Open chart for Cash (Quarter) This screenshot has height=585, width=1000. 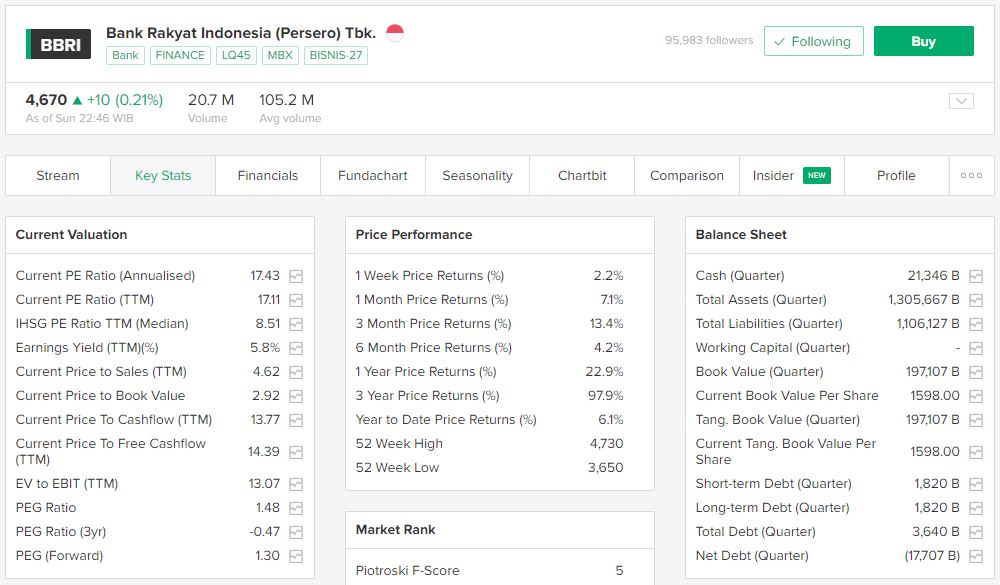tap(976, 276)
